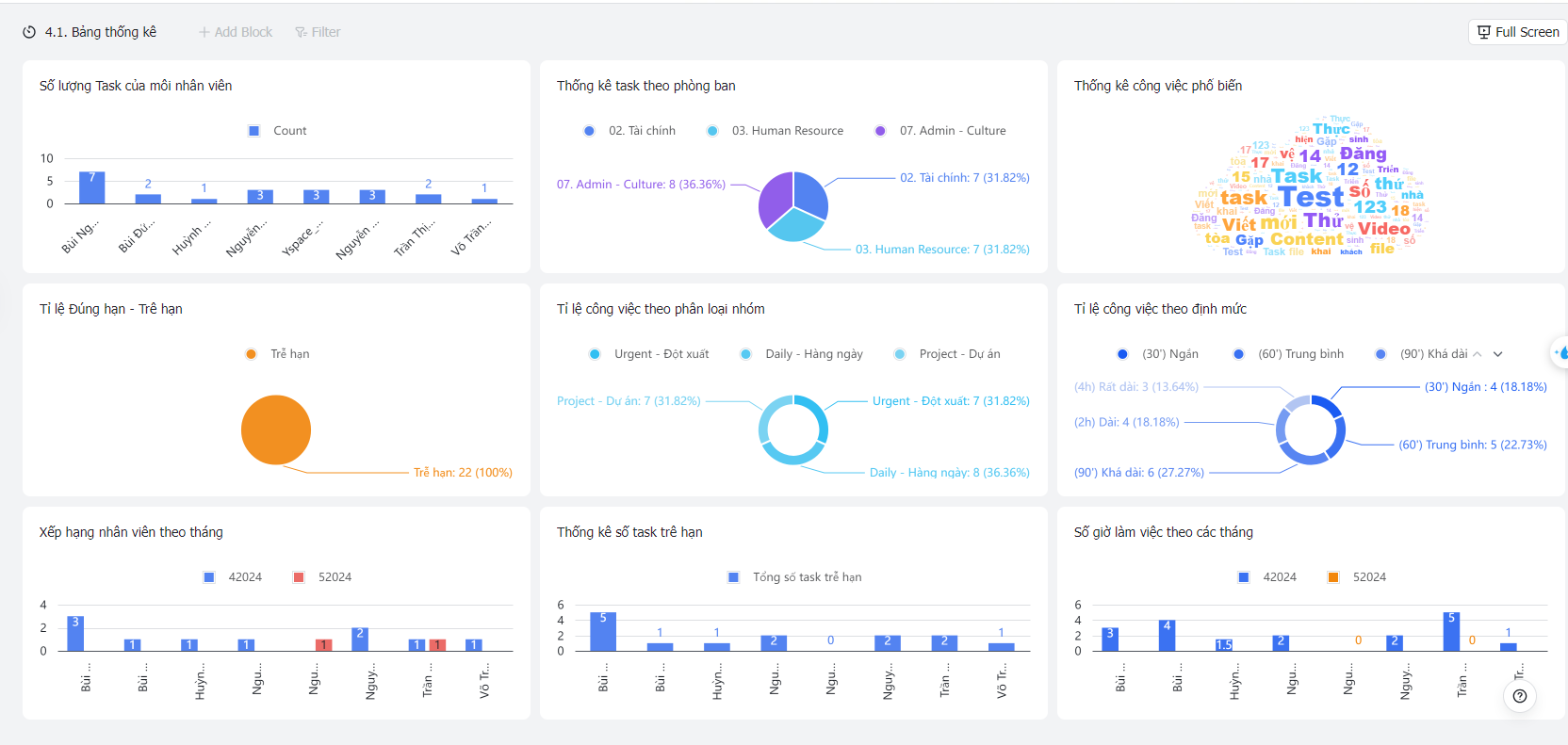
Task: Toggle Daily - Hàng ngày legend item
Action: (x=801, y=354)
